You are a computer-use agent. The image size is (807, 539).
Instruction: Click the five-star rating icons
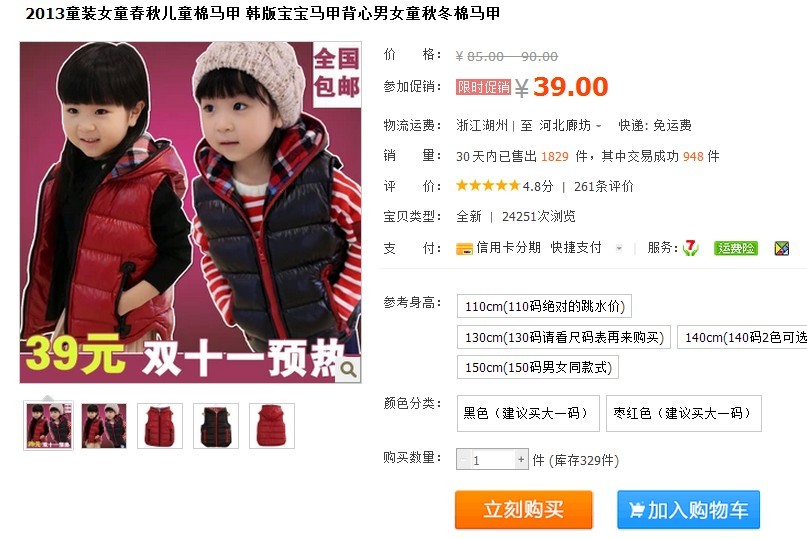(x=488, y=186)
